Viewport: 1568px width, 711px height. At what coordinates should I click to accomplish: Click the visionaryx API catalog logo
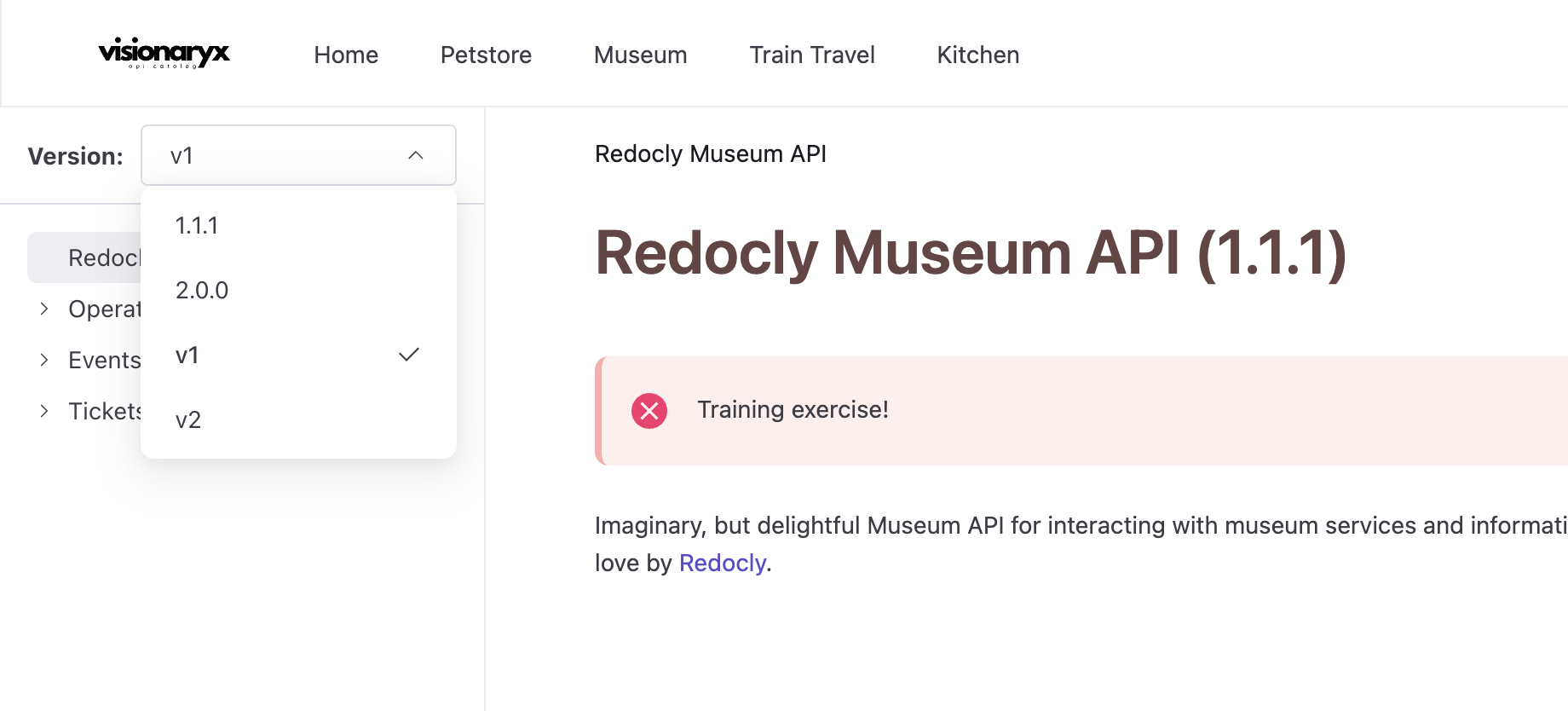tap(164, 54)
